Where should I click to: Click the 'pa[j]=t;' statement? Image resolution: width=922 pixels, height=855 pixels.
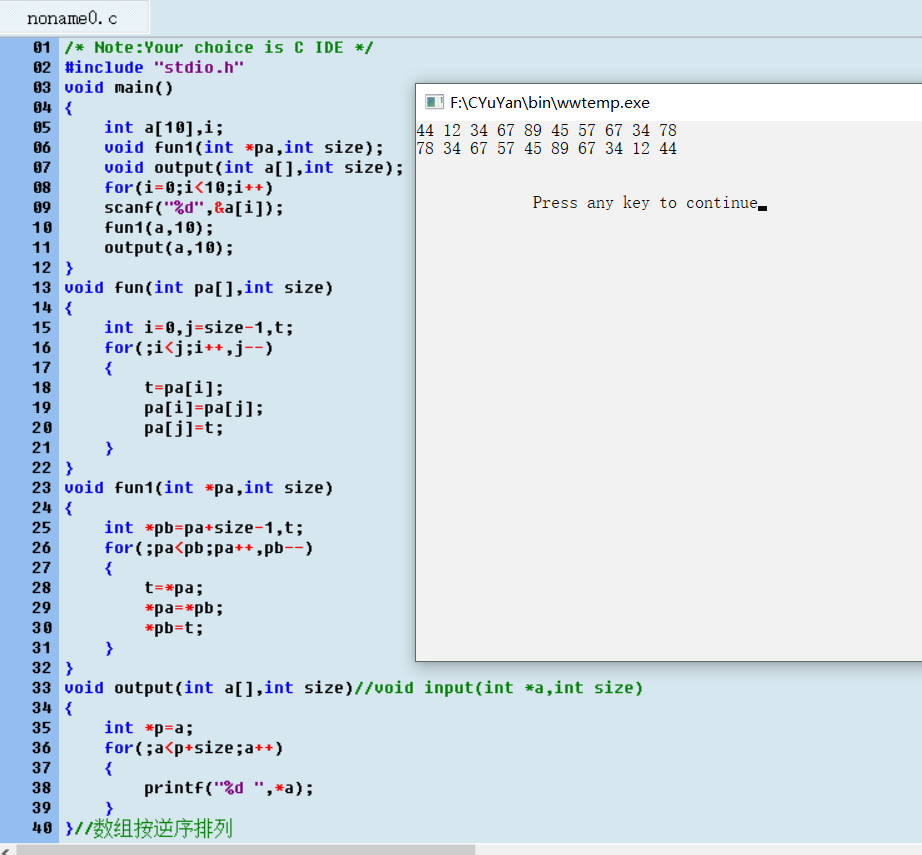(x=184, y=428)
